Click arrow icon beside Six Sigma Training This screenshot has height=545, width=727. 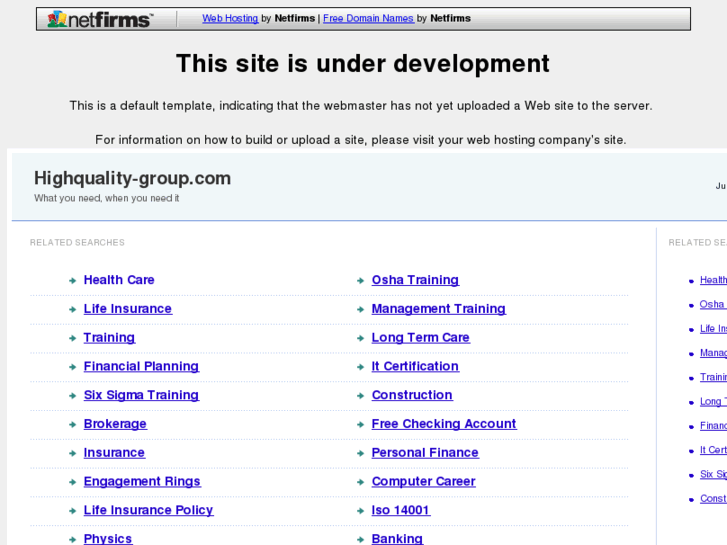[72, 395]
